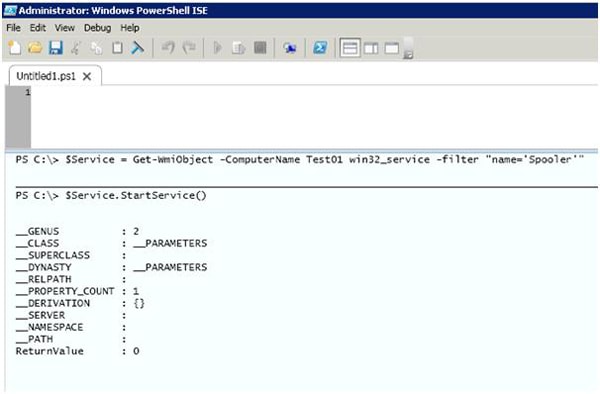Show script pane on right layout icon
The width and height of the screenshot is (600, 394).
coord(371,48)
